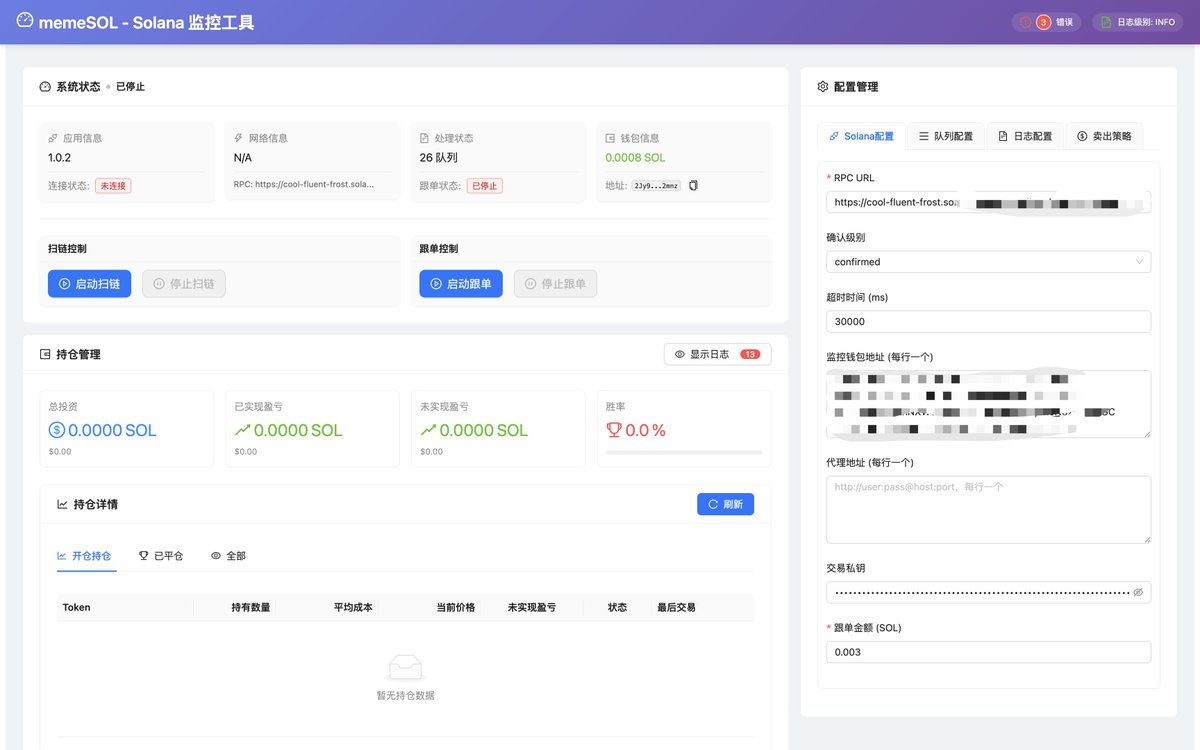Click the version number 1.0.2

(59, 158)
